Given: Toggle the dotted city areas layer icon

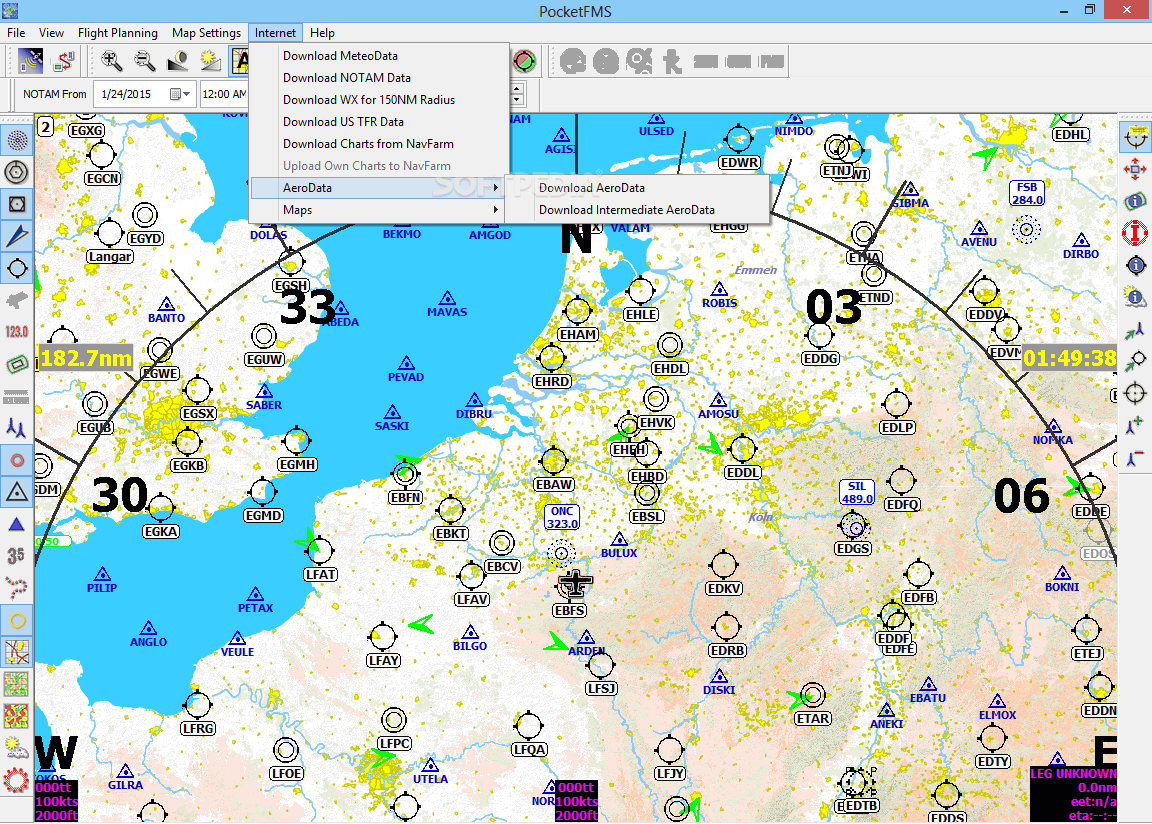Looking at the screenshot, I should click(x=17, y=140).
